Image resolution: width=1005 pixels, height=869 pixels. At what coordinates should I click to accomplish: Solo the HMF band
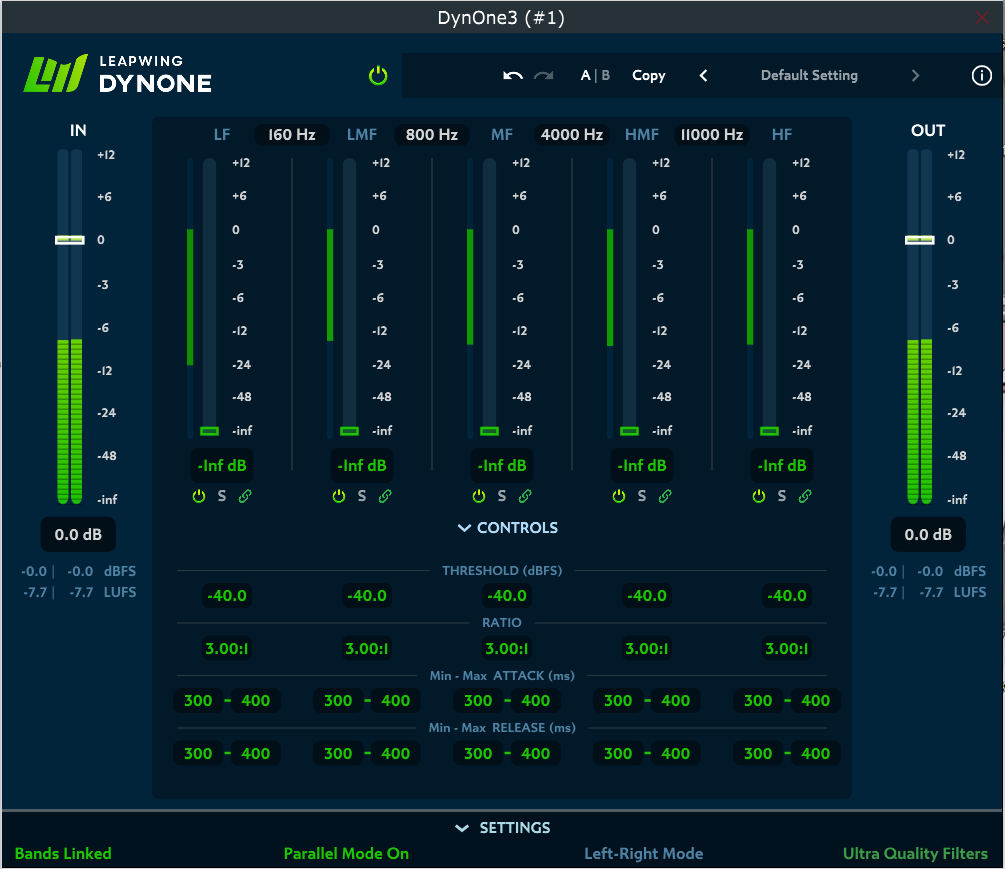tap(642, 496)
